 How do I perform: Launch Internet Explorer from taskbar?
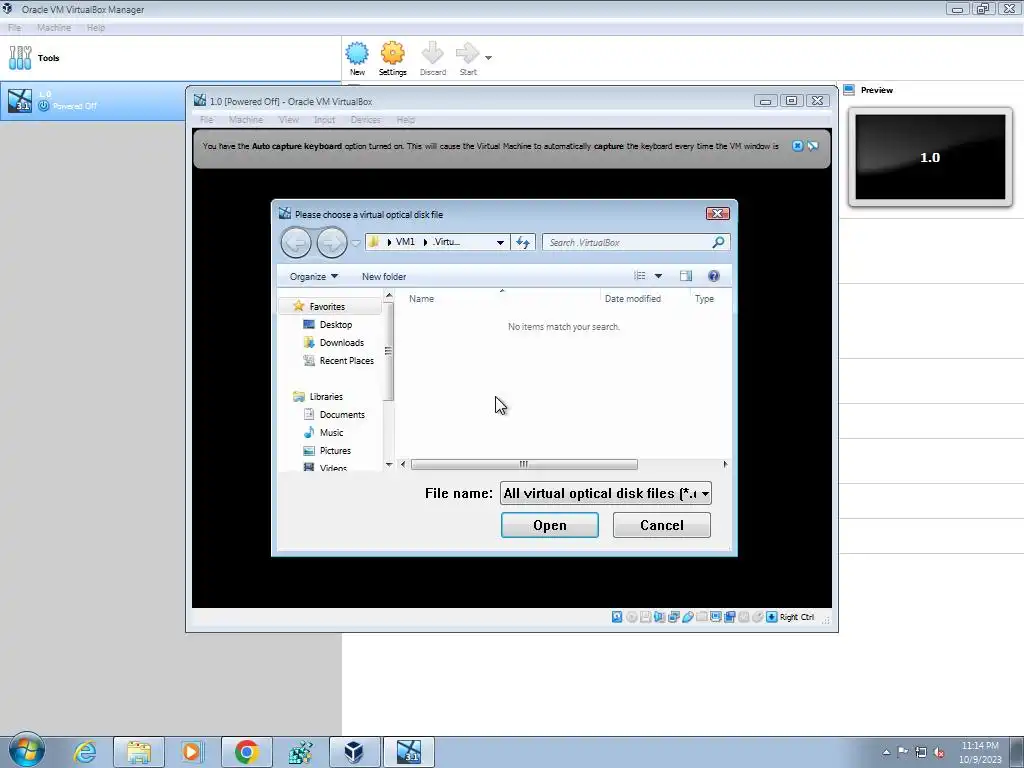pos(85,752)
